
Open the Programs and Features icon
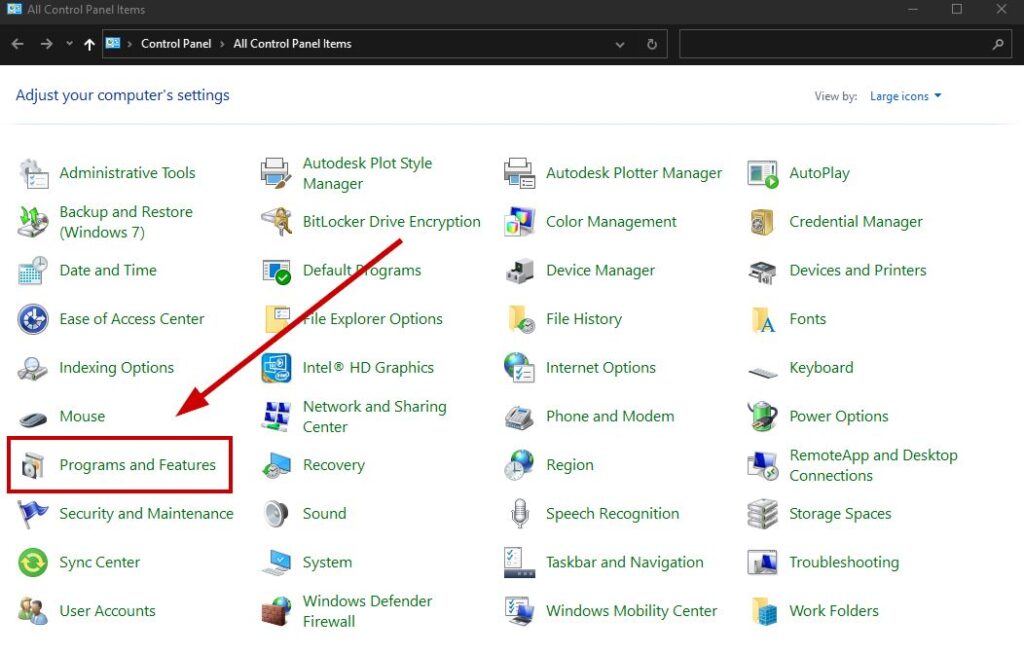(33, 465)
